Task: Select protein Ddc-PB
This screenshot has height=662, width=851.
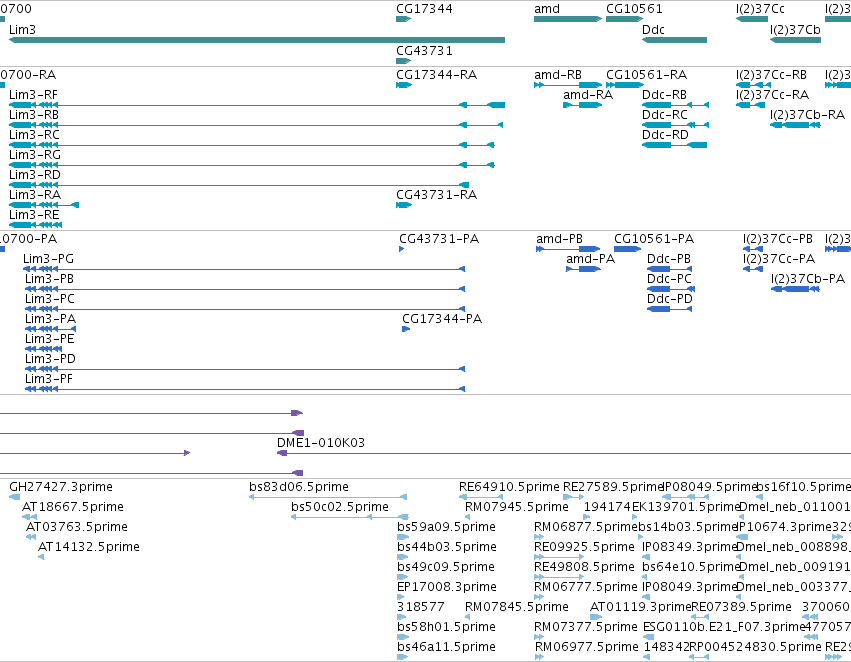Action: pyautogui.click(x=670, y=269)
